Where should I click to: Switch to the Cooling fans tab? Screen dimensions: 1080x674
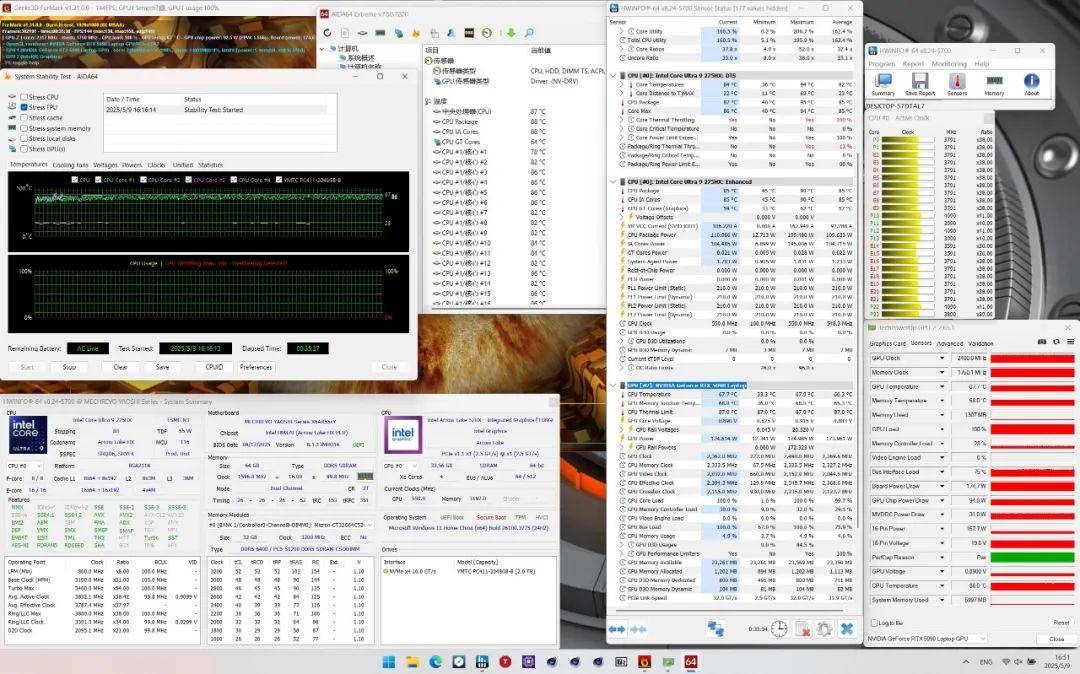(x=70, y=165)
